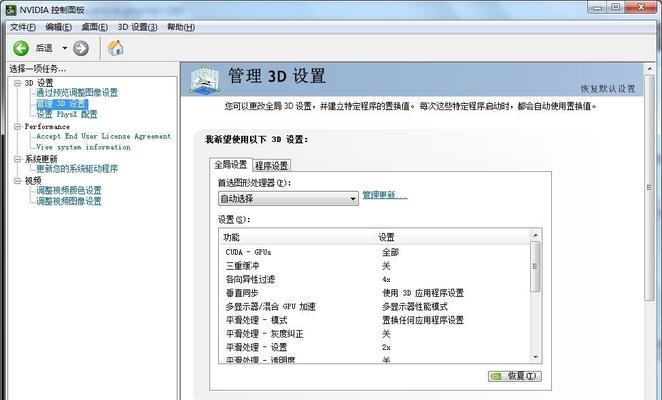This screenshot has width=662, height=400.
Task: Click the 4x anisotropic filtering value
Action: pos(386,279)
